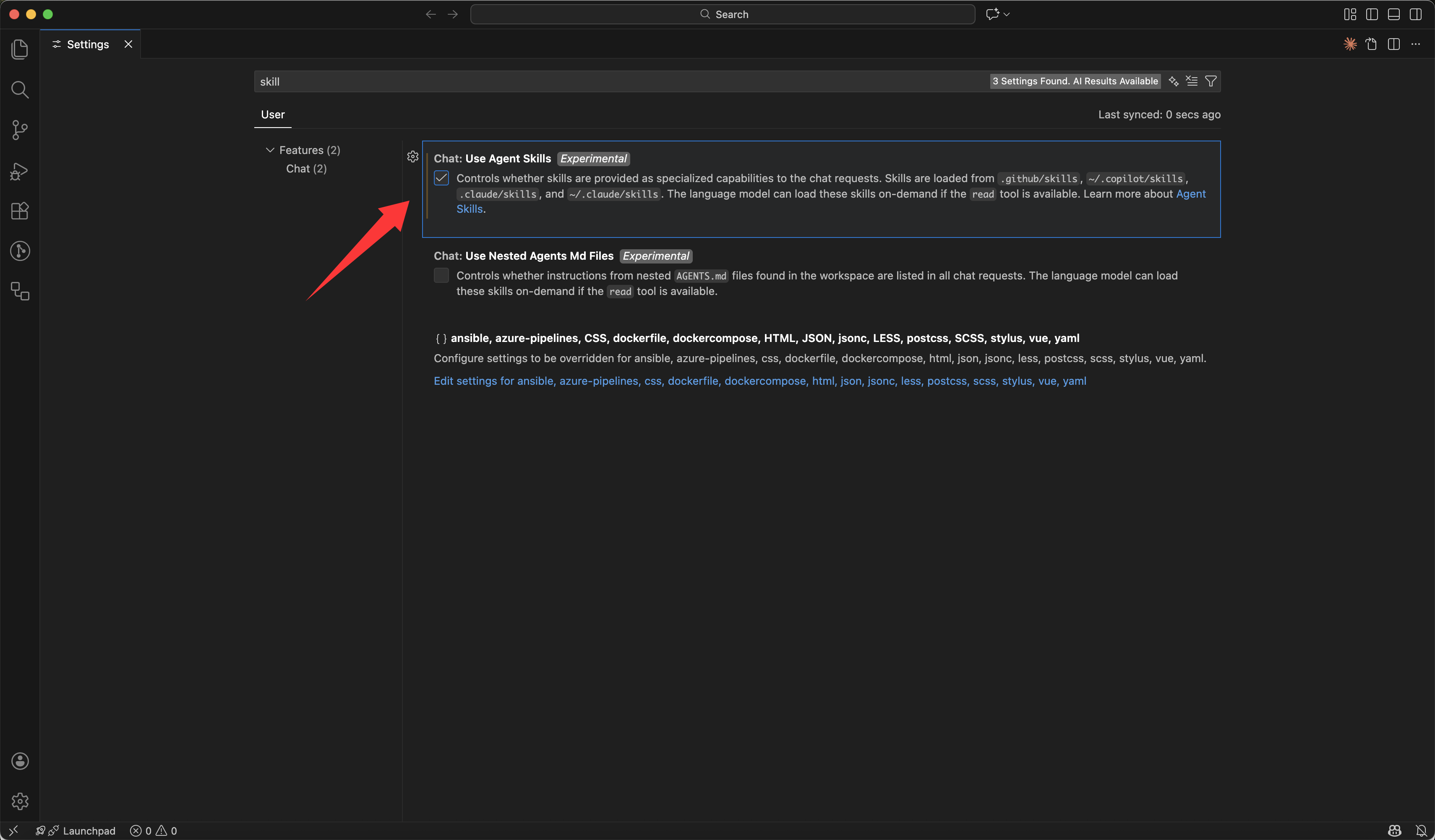Open the Search view in activity bar

20,89
